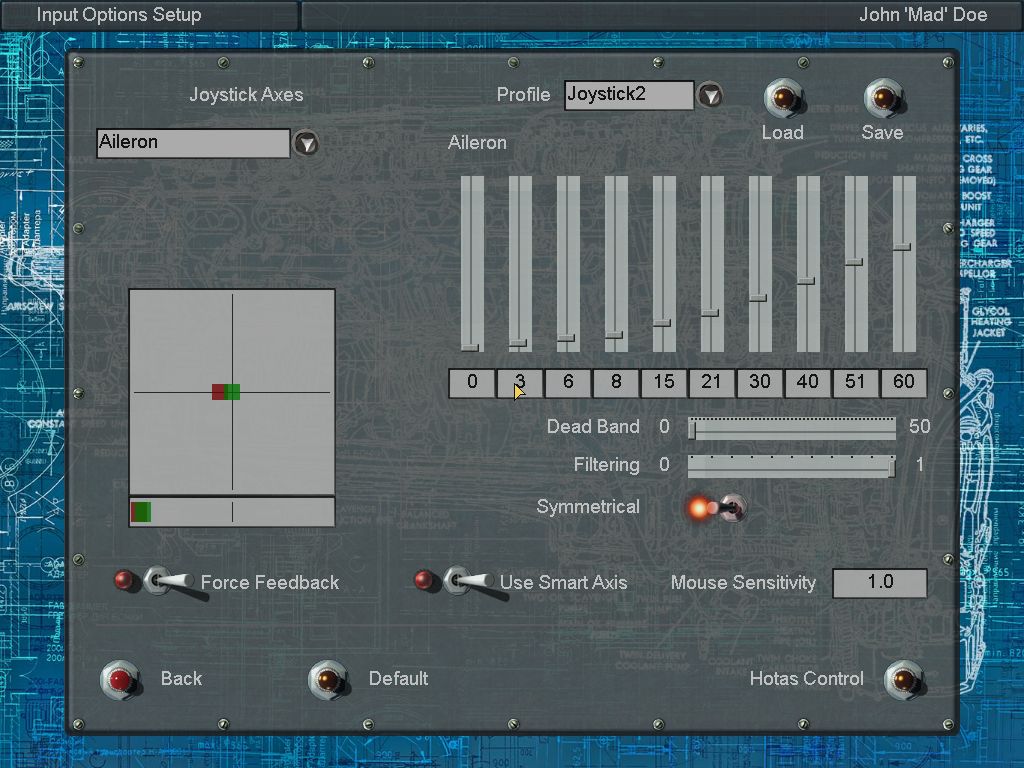The height and width of the screenshot is (768, 1024).
Task: Click the Back label text
Action: coord(181,679)
